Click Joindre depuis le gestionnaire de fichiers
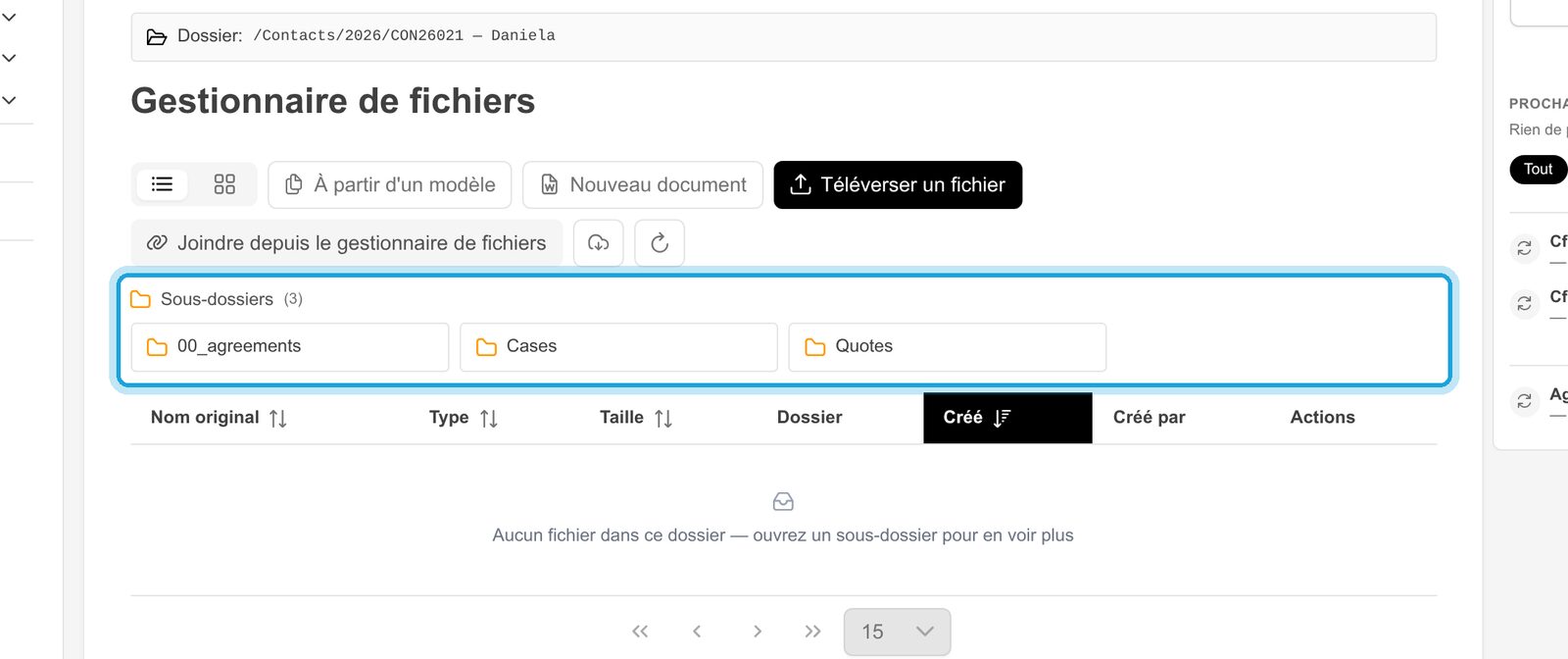The width and height of the screenshot is (1568, 659). point(347,243)
